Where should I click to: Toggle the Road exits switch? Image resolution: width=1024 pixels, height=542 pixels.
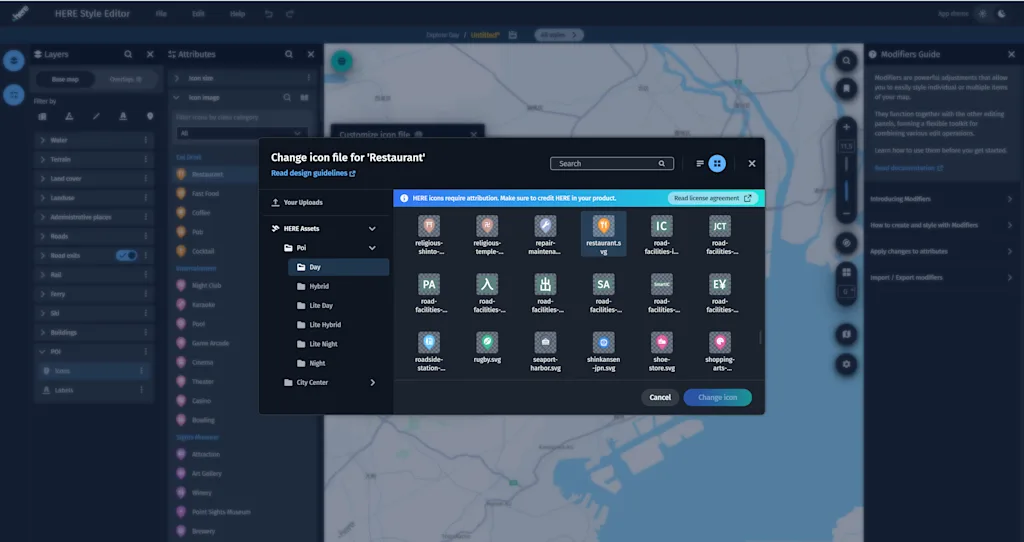pyautogui.click(x=127, y=255)
